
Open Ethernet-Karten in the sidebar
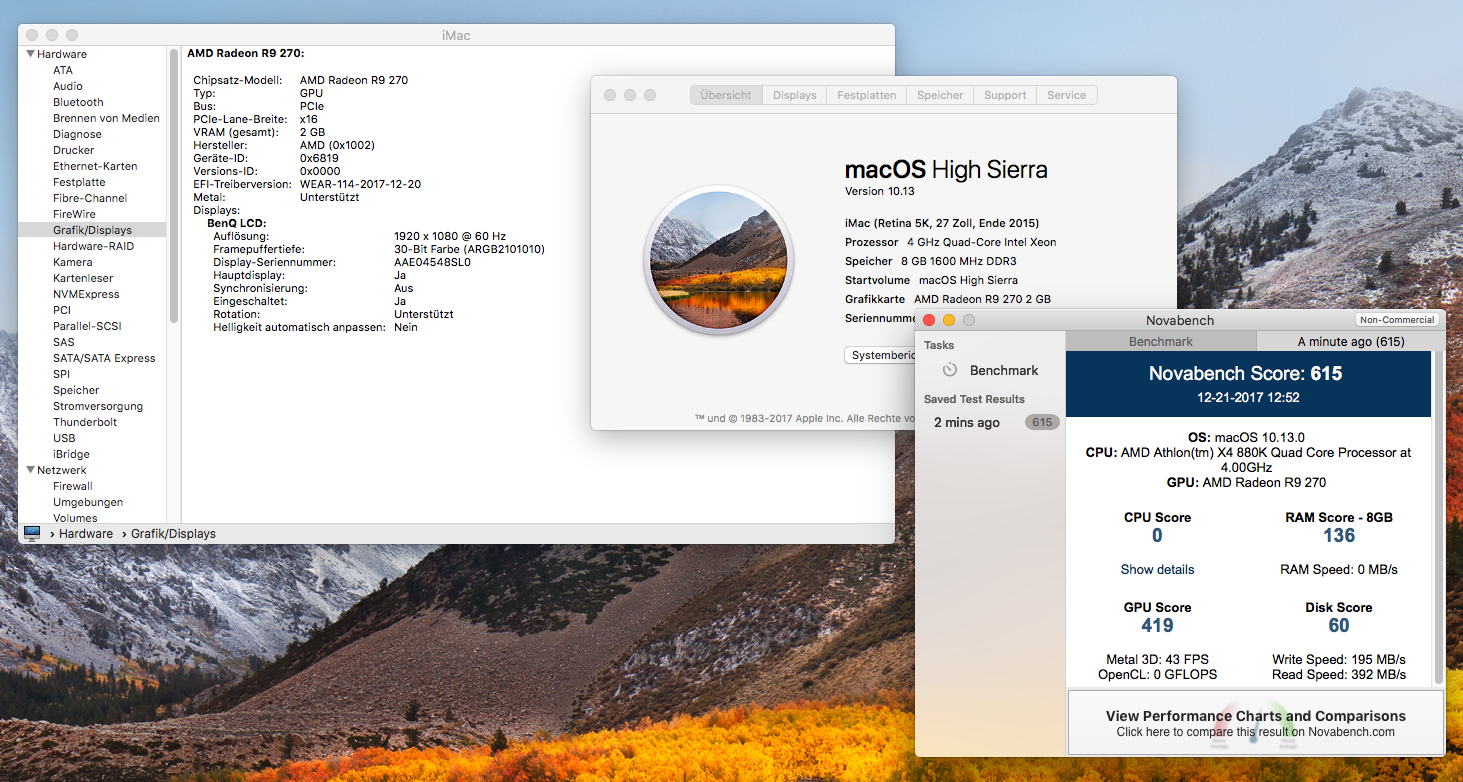coord(95,166)
